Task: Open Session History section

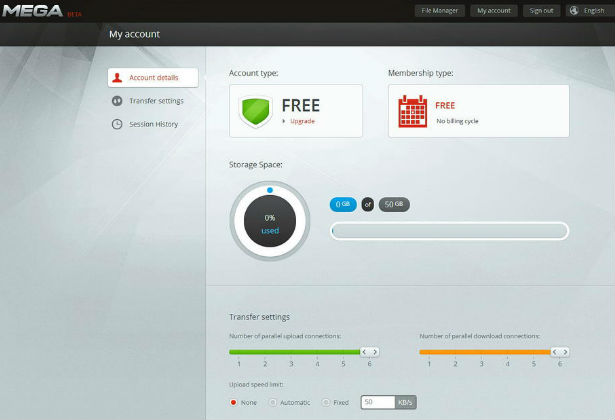Action: 153,124
